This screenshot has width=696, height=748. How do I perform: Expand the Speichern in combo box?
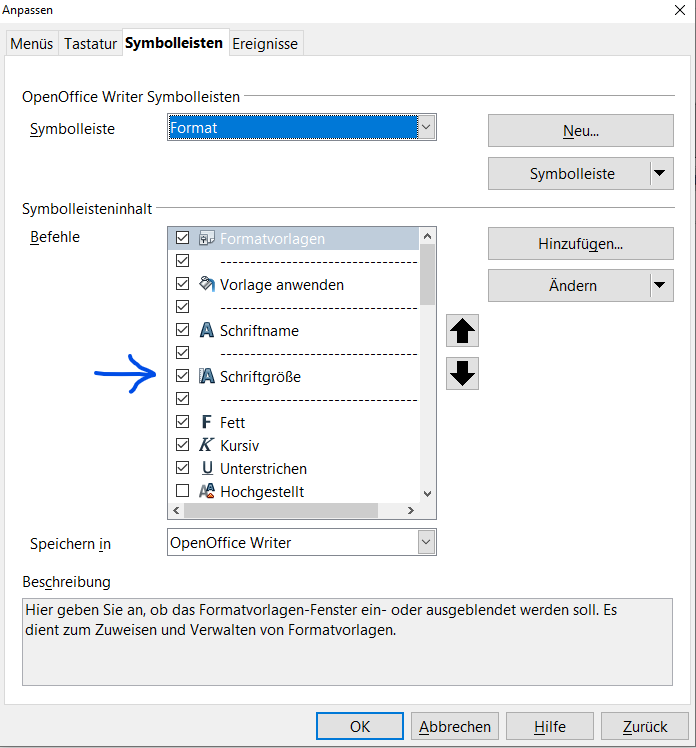coord(426,543)
